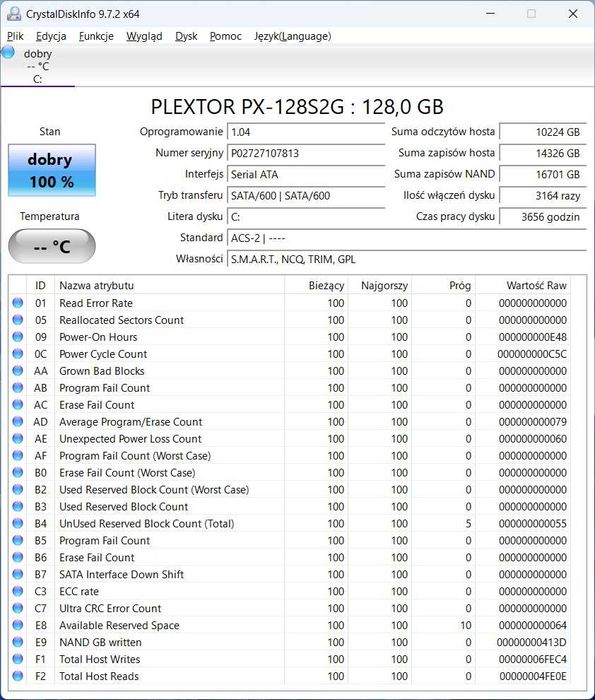
Task: Open the Plik menu
Action: click(x=15, y=36)
